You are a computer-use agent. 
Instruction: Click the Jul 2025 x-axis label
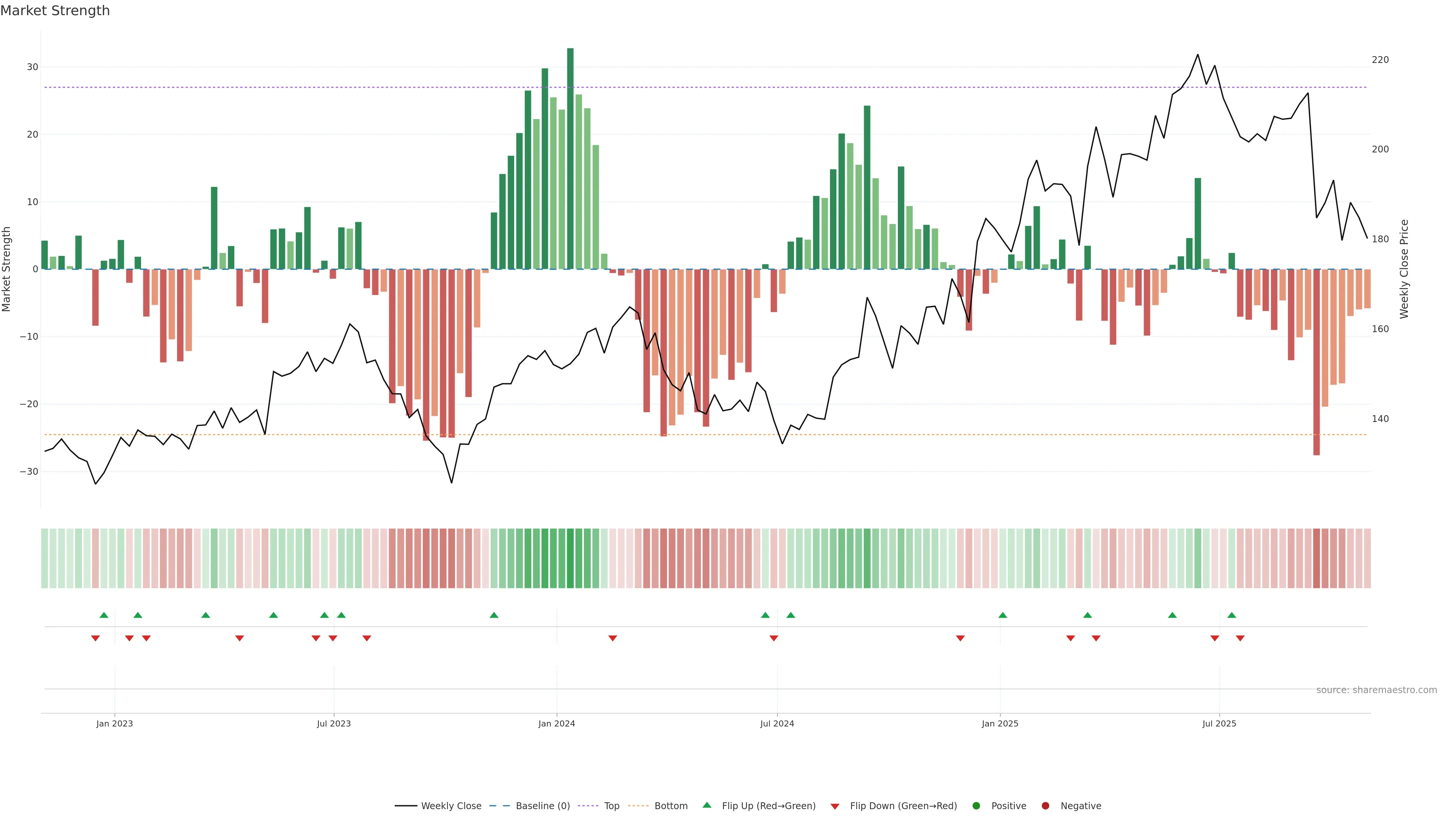1219,723
